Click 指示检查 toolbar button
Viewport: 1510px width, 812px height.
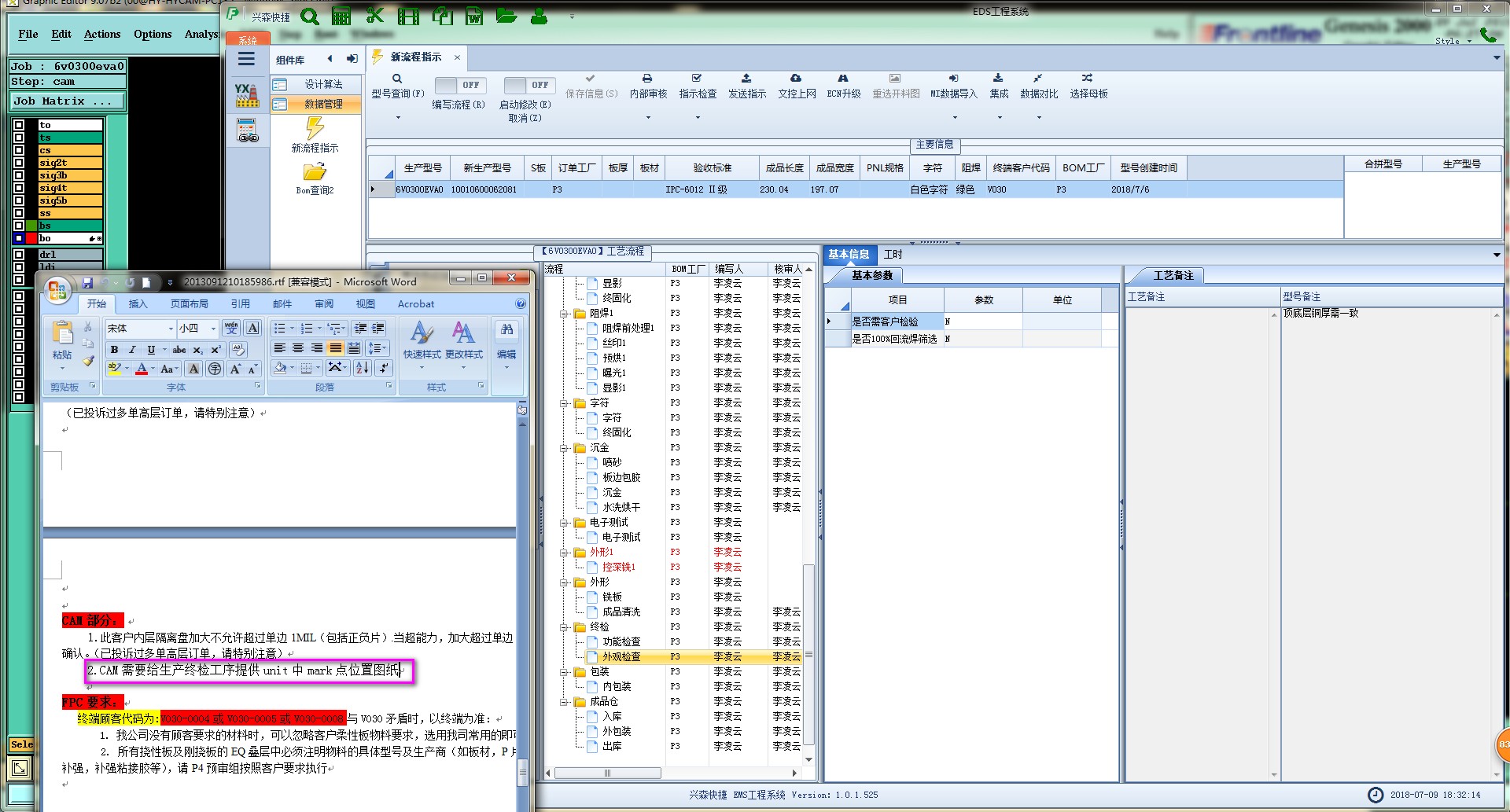coord(698,86)
